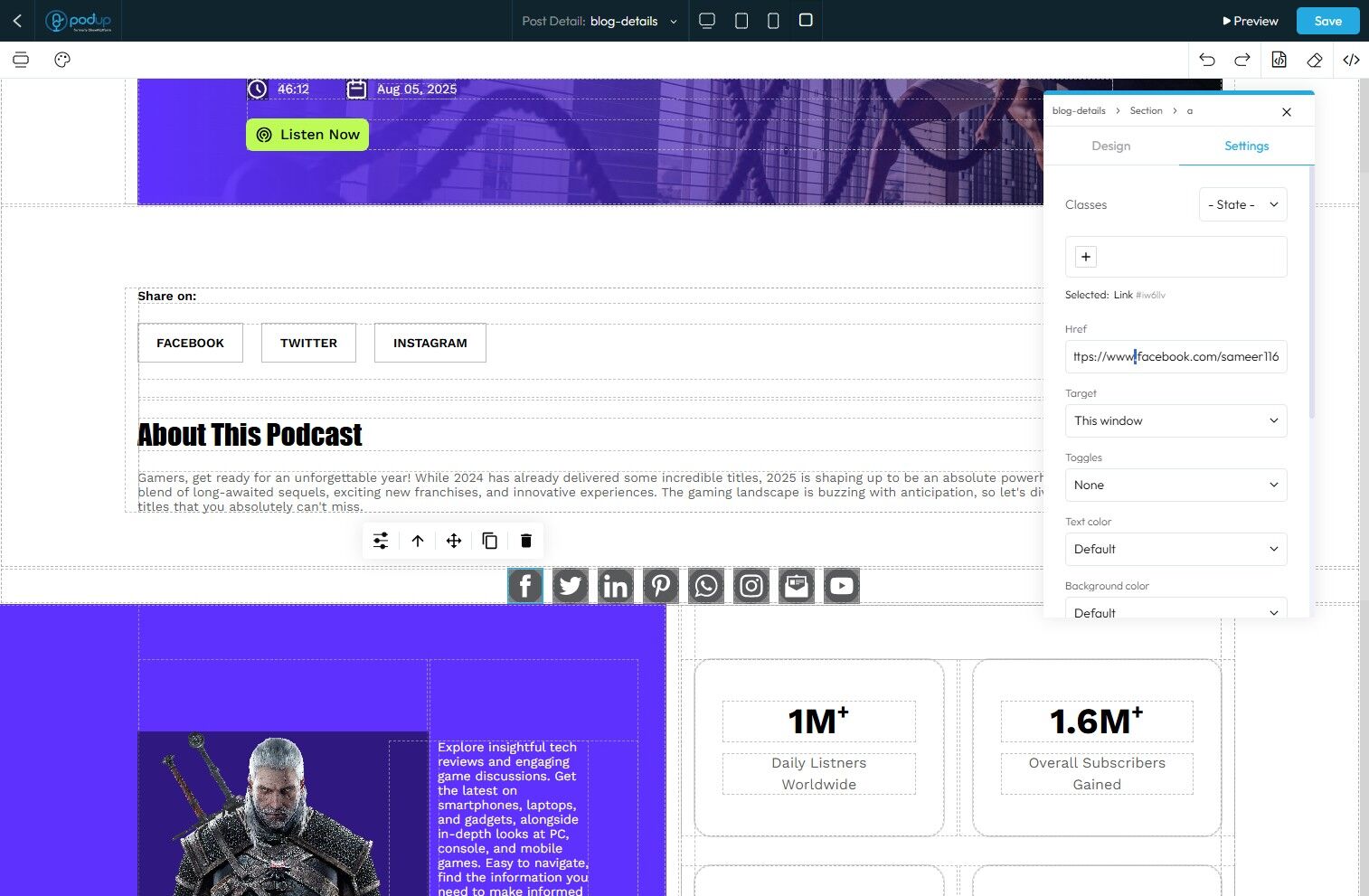Redo the last change
The height and width of the screenshot is (896, 1369).
pos(1242,60)
